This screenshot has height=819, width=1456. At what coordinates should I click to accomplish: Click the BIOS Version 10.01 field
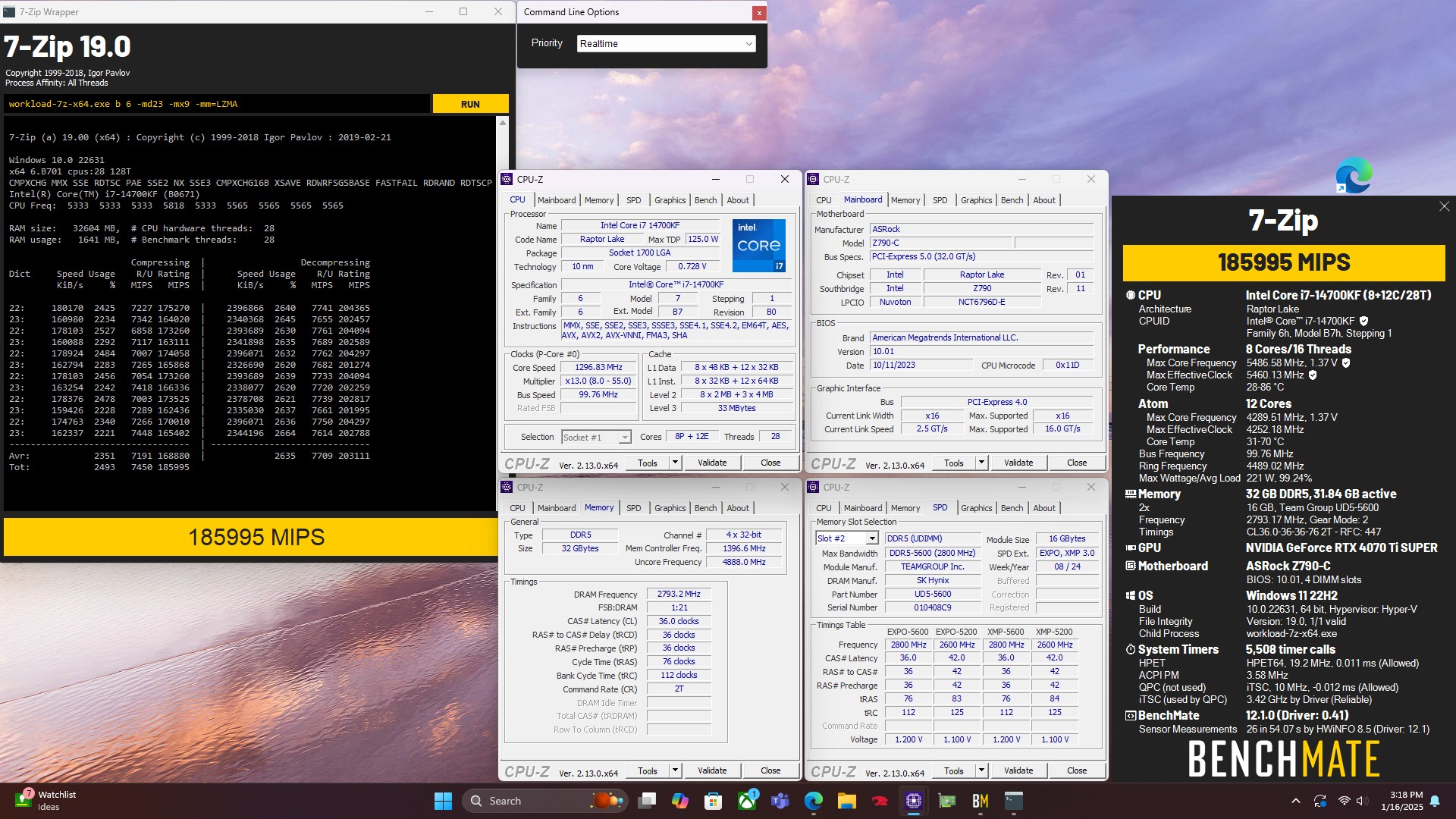[981, 352]
